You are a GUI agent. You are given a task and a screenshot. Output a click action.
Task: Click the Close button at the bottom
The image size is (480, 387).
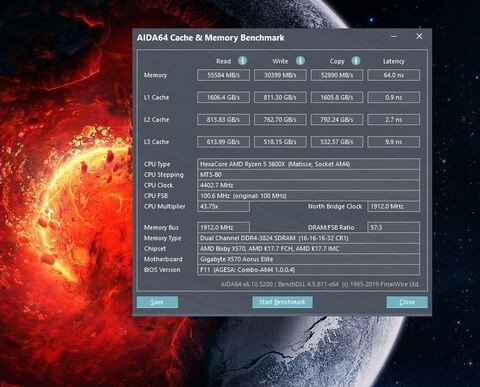[x=407, y=302]
